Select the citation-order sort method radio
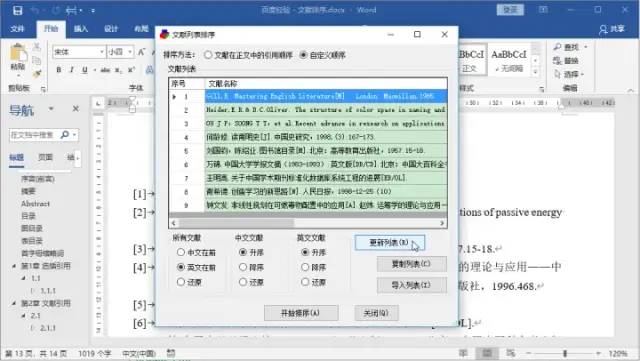This screenshot has height=361, width=640. pos(208,55)
